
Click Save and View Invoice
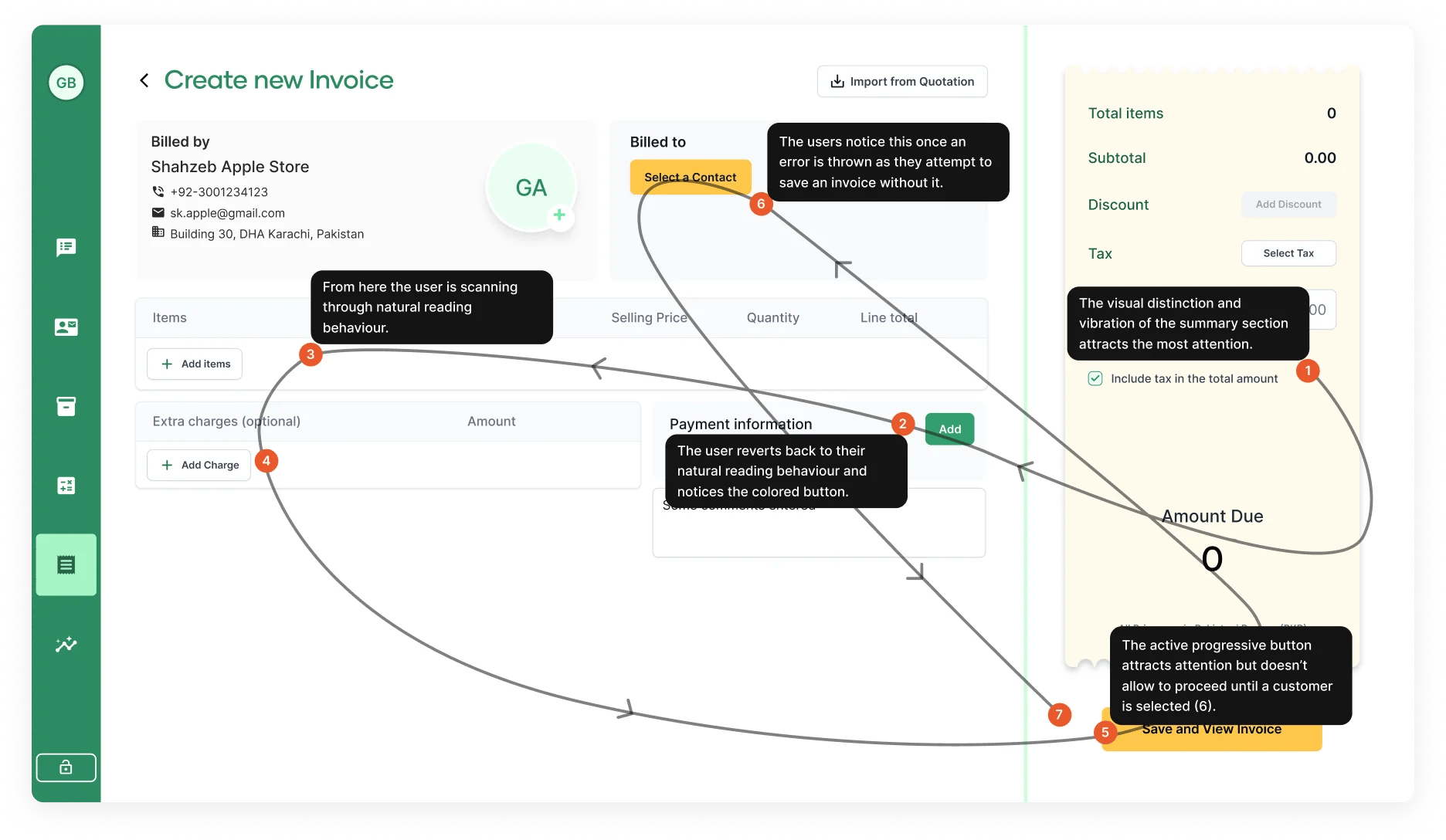tap(1212, 729)
